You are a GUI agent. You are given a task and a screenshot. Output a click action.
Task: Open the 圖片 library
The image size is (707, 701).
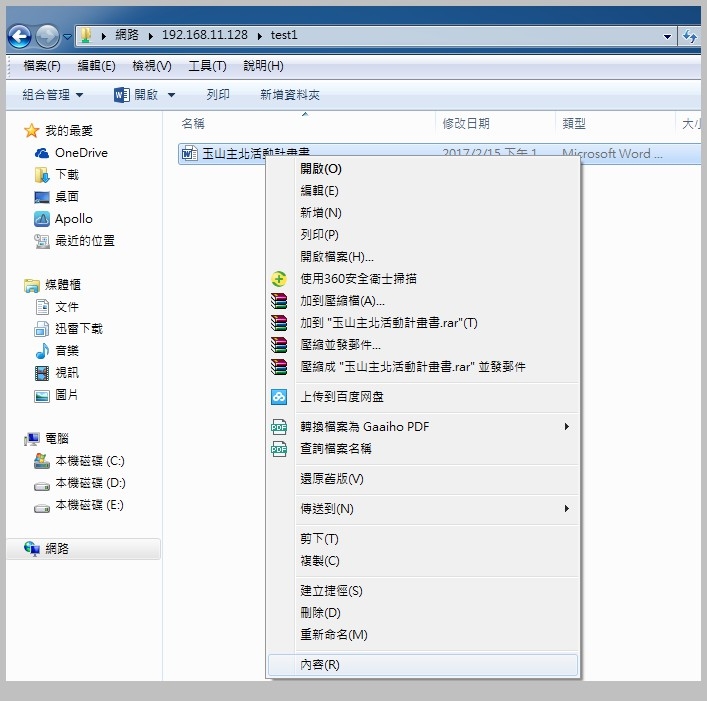click(57, 395)
